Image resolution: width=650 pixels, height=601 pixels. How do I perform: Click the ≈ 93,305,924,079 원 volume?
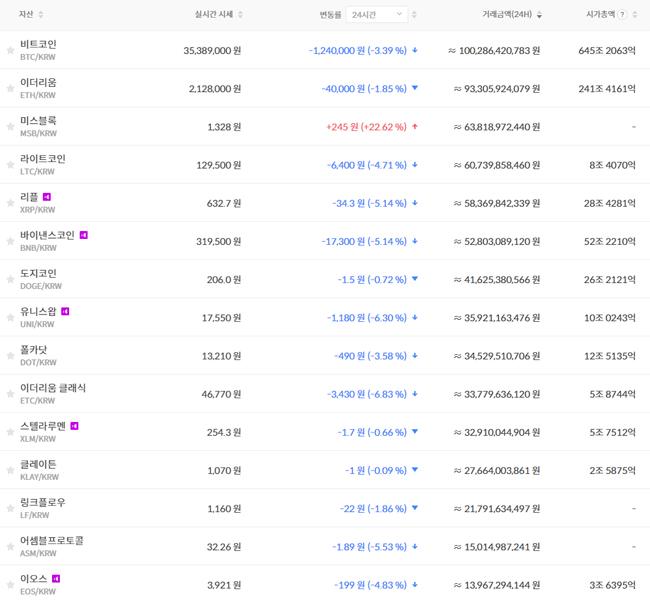(497, 89)
